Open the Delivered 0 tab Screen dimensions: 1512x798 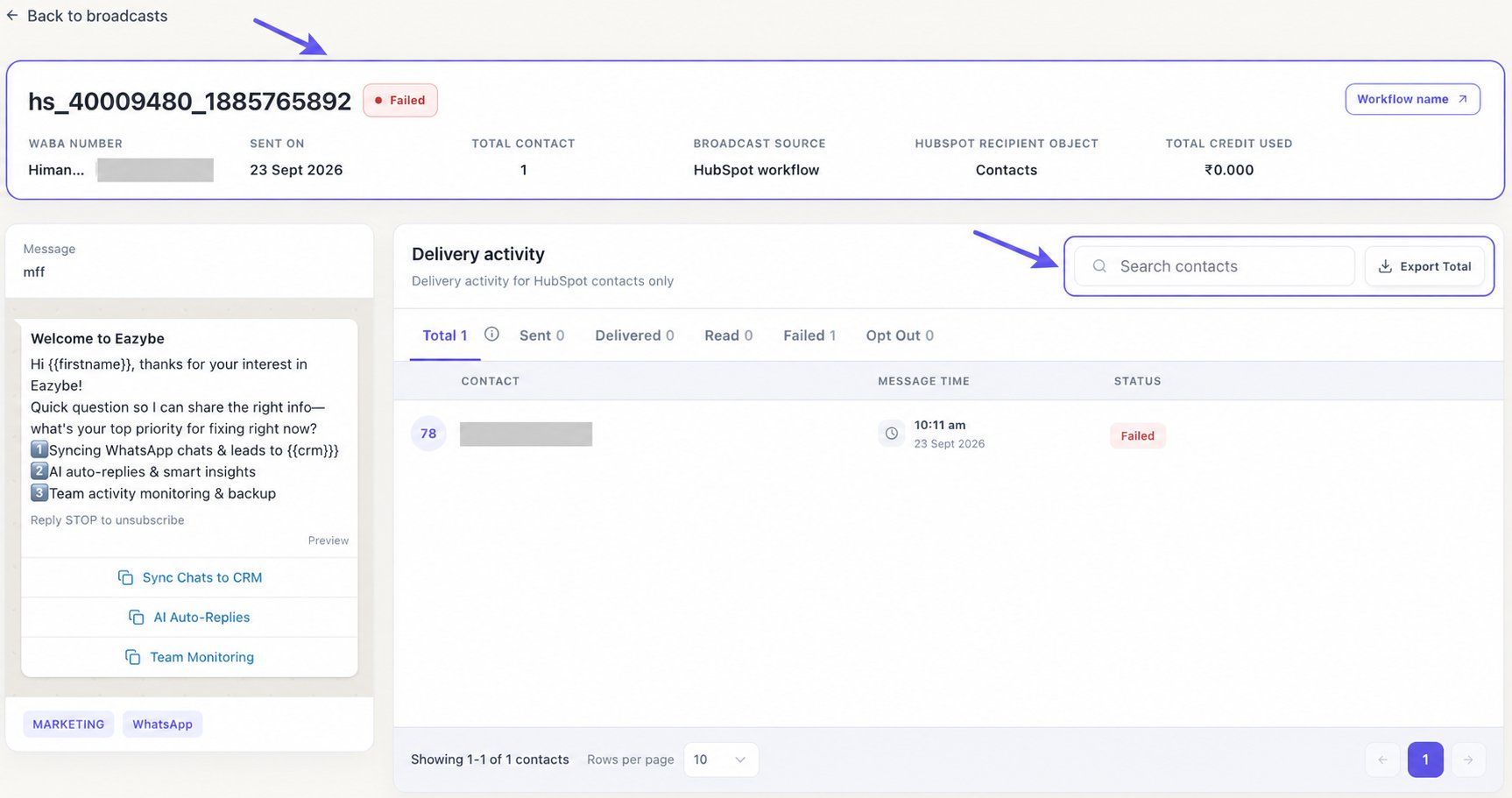634,335
